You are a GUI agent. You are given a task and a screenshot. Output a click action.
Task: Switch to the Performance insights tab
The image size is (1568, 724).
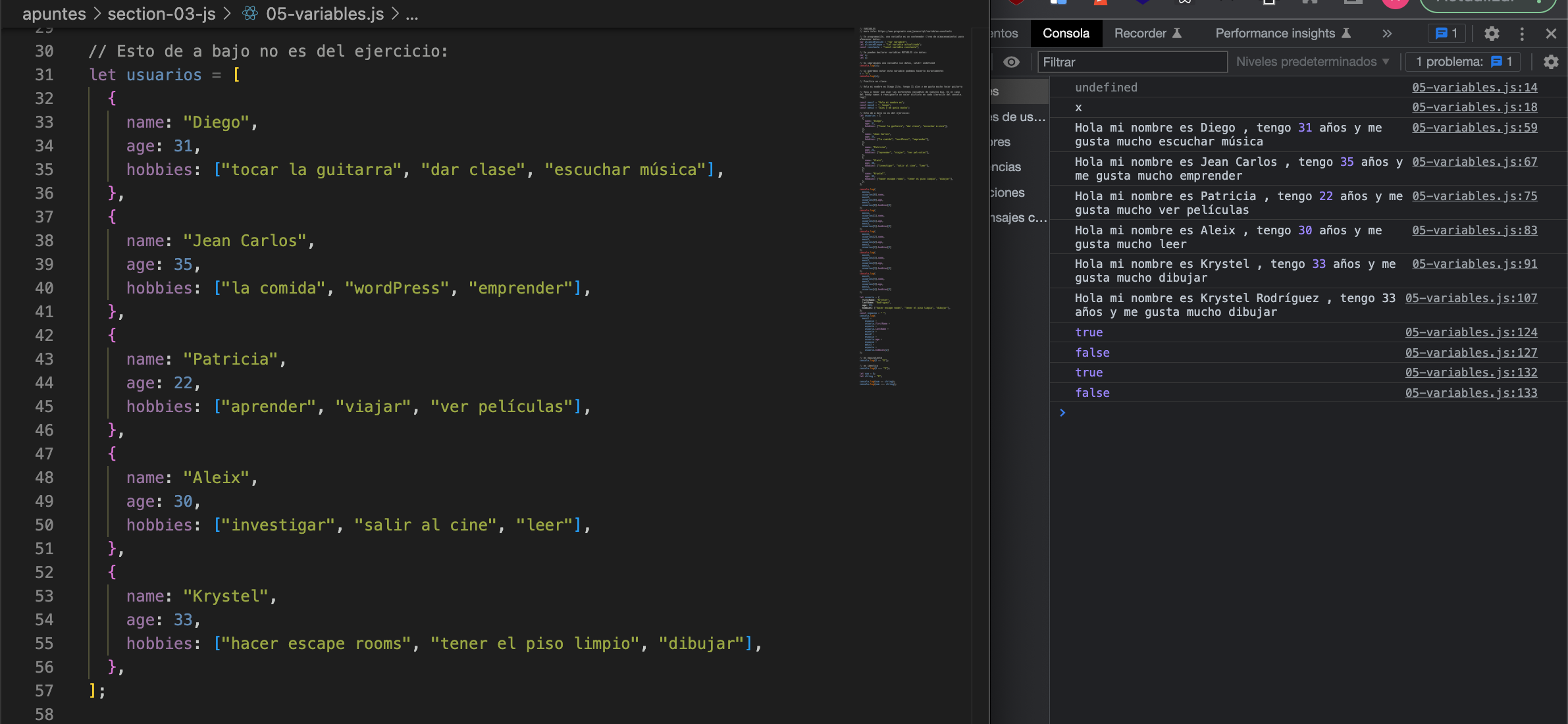click(1274, 34)
